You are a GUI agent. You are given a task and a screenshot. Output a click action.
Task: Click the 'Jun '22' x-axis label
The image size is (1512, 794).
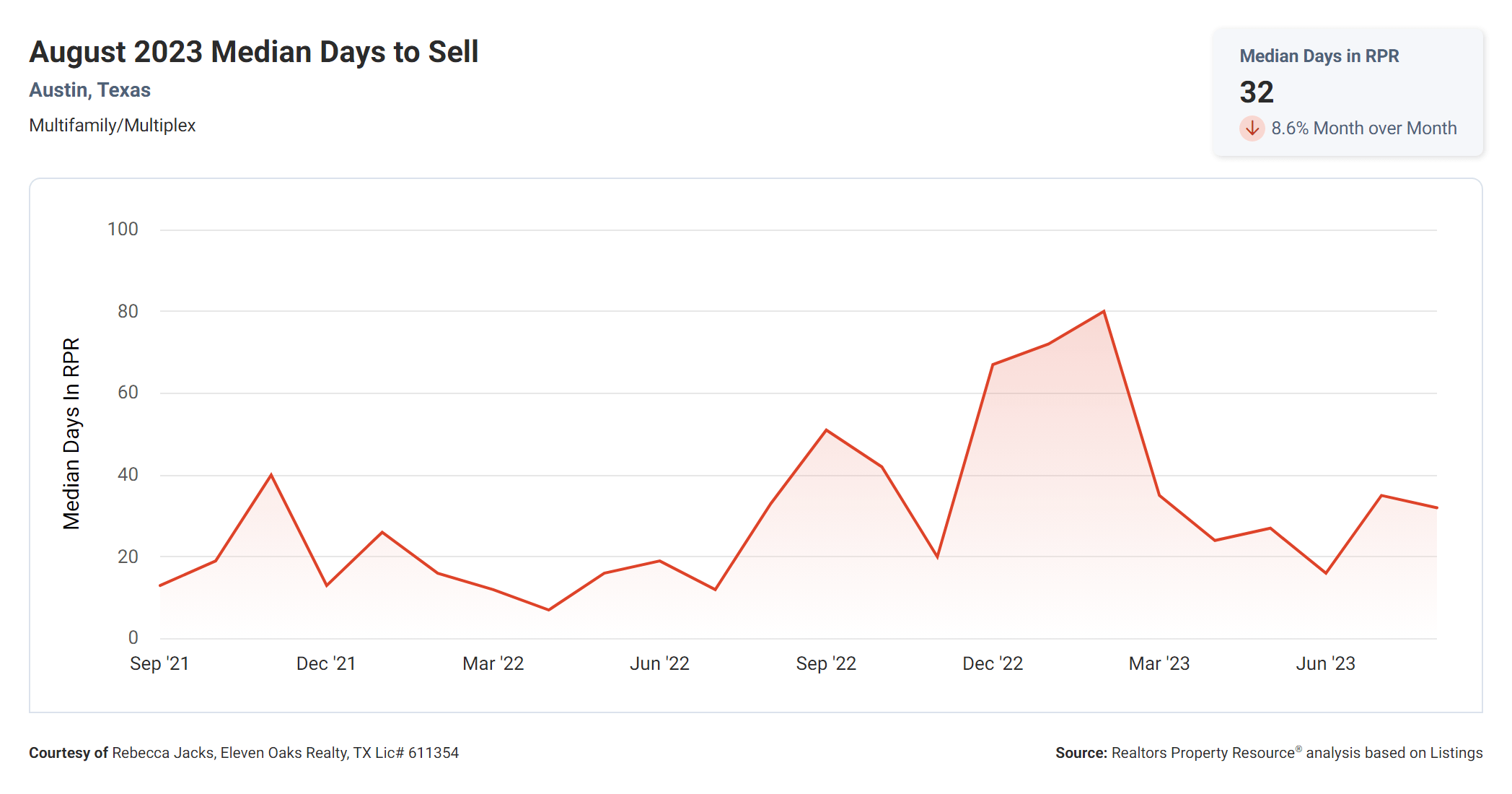click(659, 663)
